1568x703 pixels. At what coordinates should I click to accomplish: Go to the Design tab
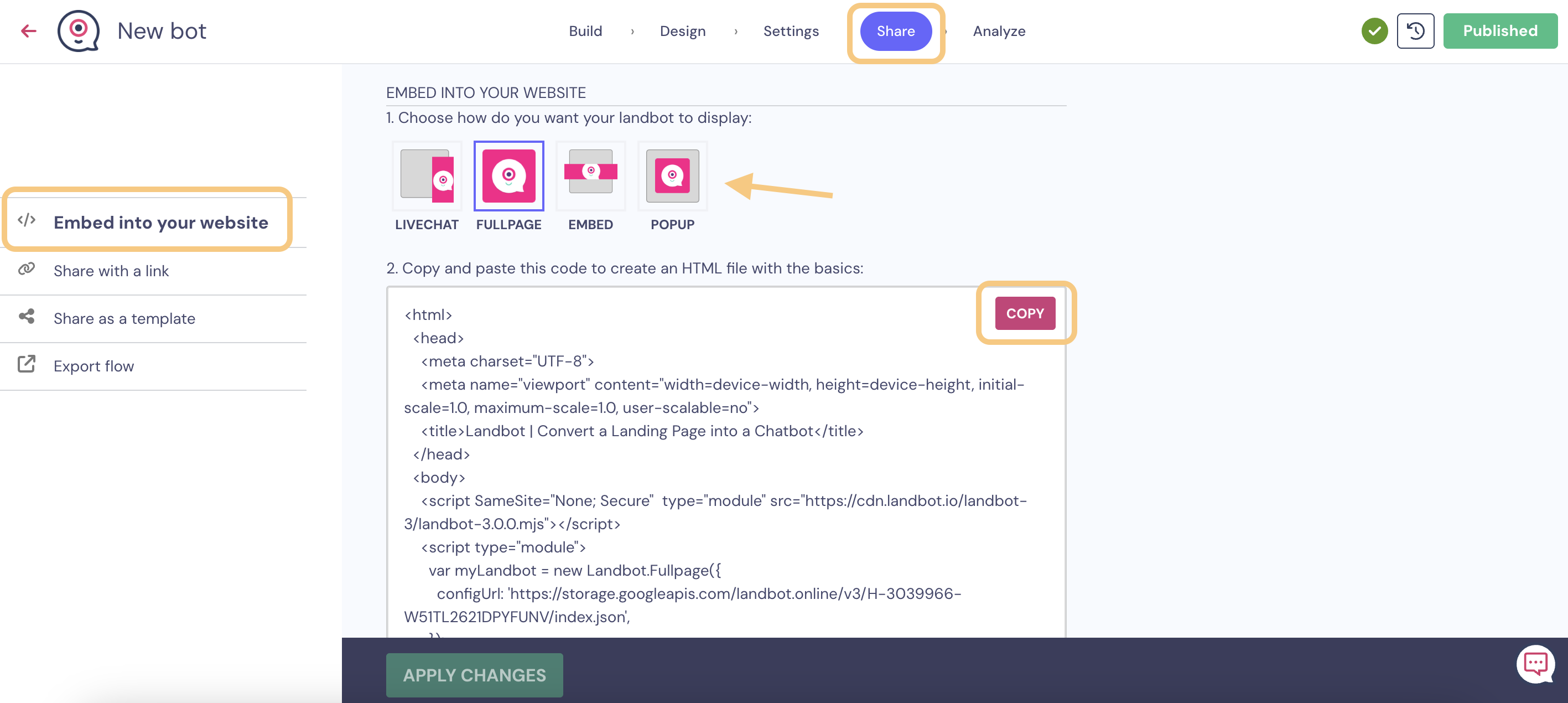[x=683, y=31]
